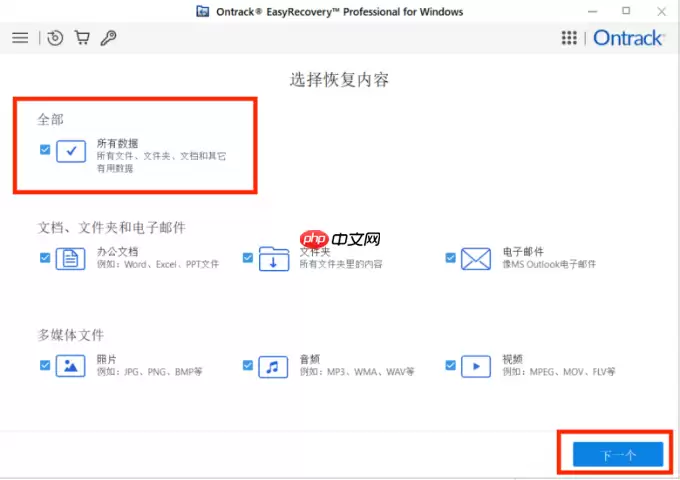
Task: Click the 照片 picture icon
Action: coord(71,366)
